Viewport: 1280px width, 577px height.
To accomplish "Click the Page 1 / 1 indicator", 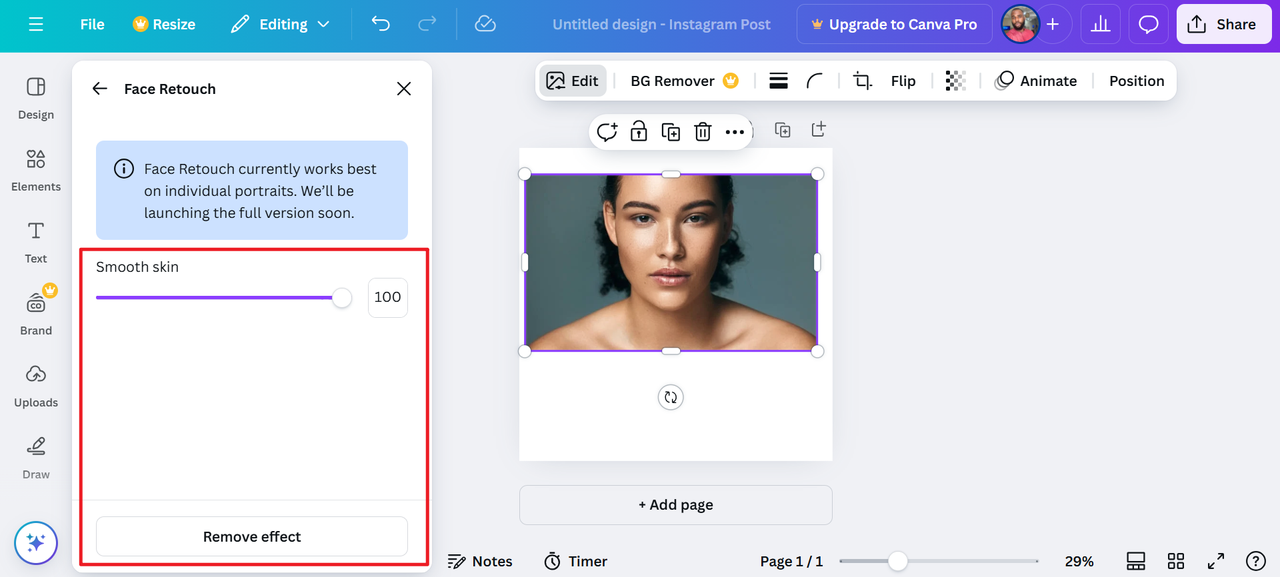I will [x=791, y=561].
